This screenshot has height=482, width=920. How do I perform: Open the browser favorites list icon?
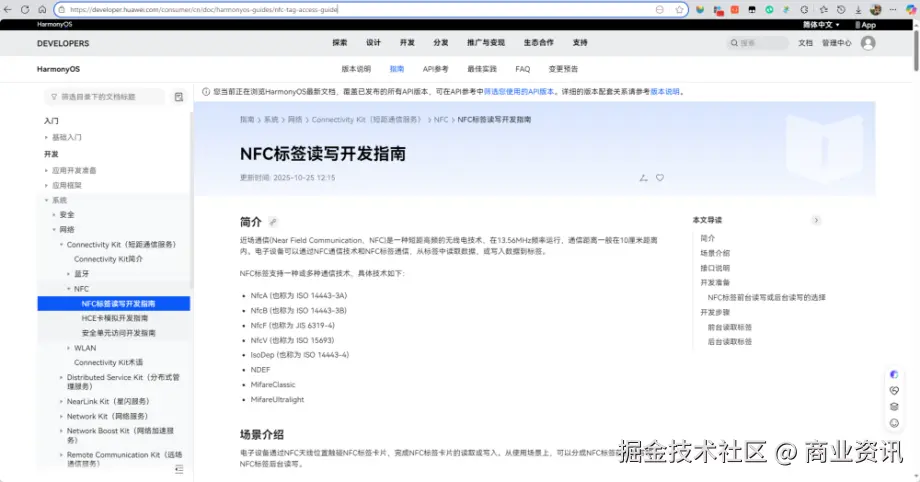point(824,9)
